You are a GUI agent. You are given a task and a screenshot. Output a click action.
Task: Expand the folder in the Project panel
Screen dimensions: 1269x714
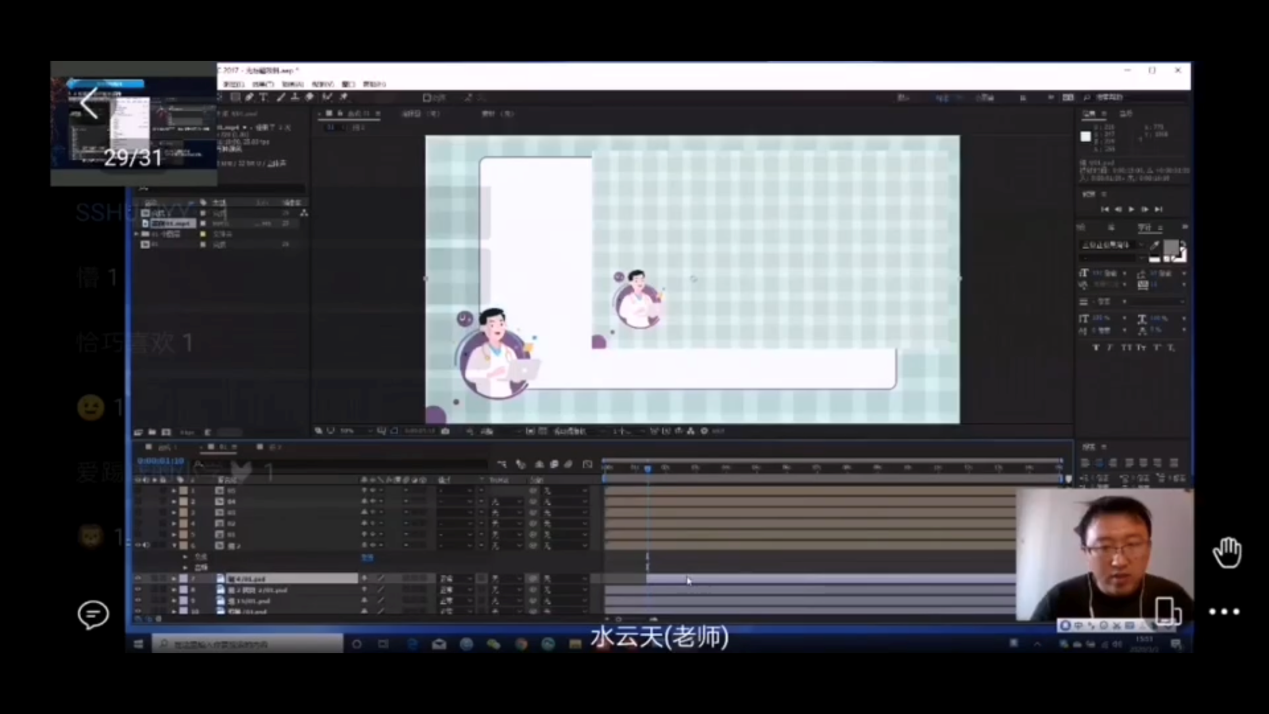click(x=138, y=234)
